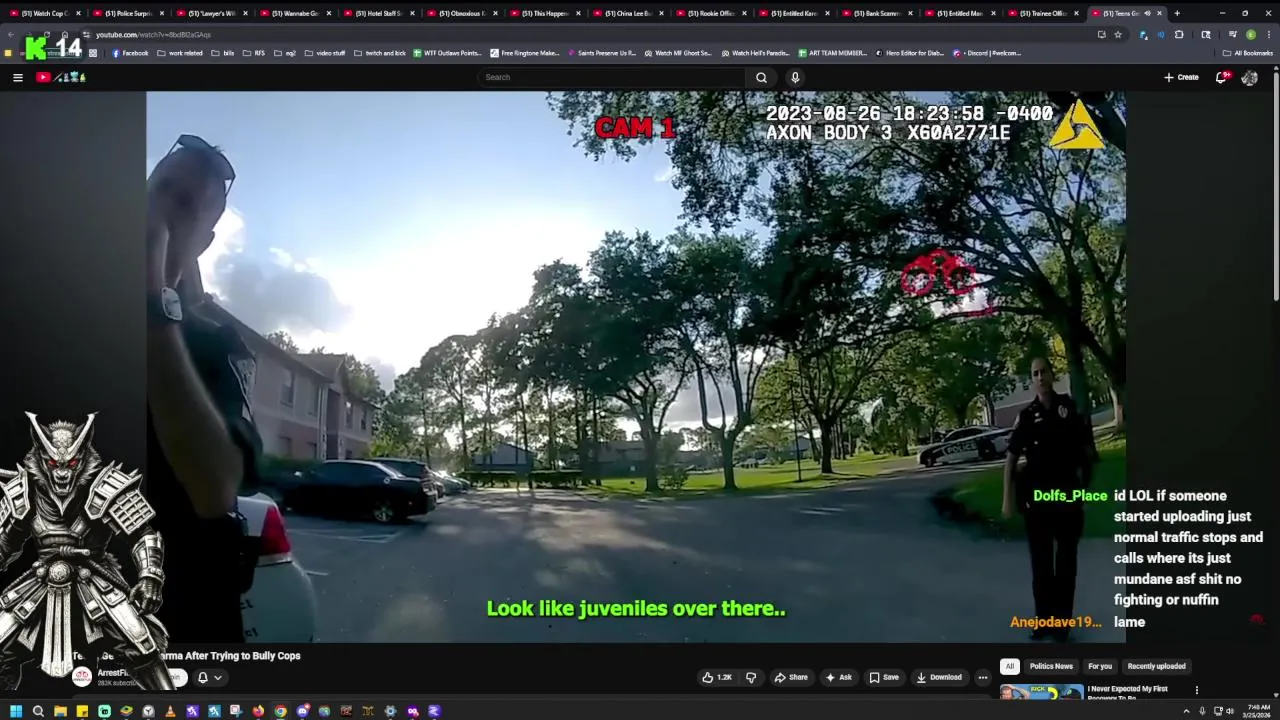The height and width of the screenshot is (720, 1280).
Task: Start voice search with the microphone
Action: pyautogui.click(x=795, y=77)
